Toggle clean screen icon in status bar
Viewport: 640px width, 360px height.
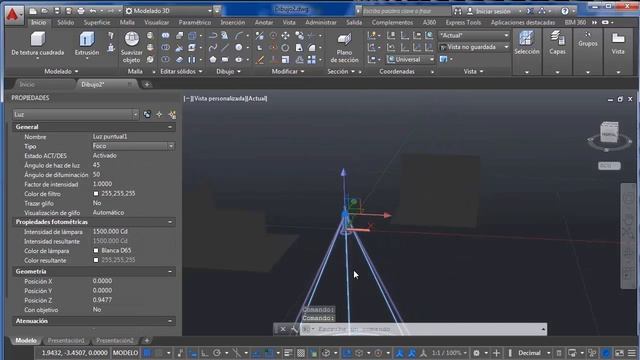619,353
